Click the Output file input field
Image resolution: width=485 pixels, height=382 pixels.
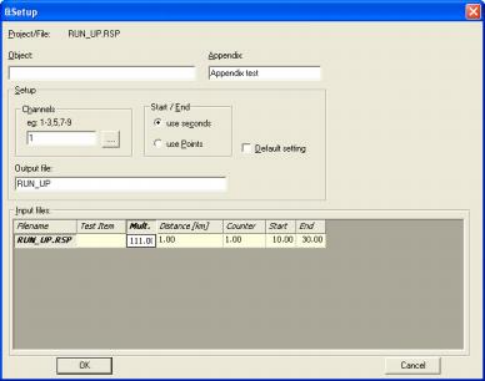pyautogui.click(x=120, y=184)
